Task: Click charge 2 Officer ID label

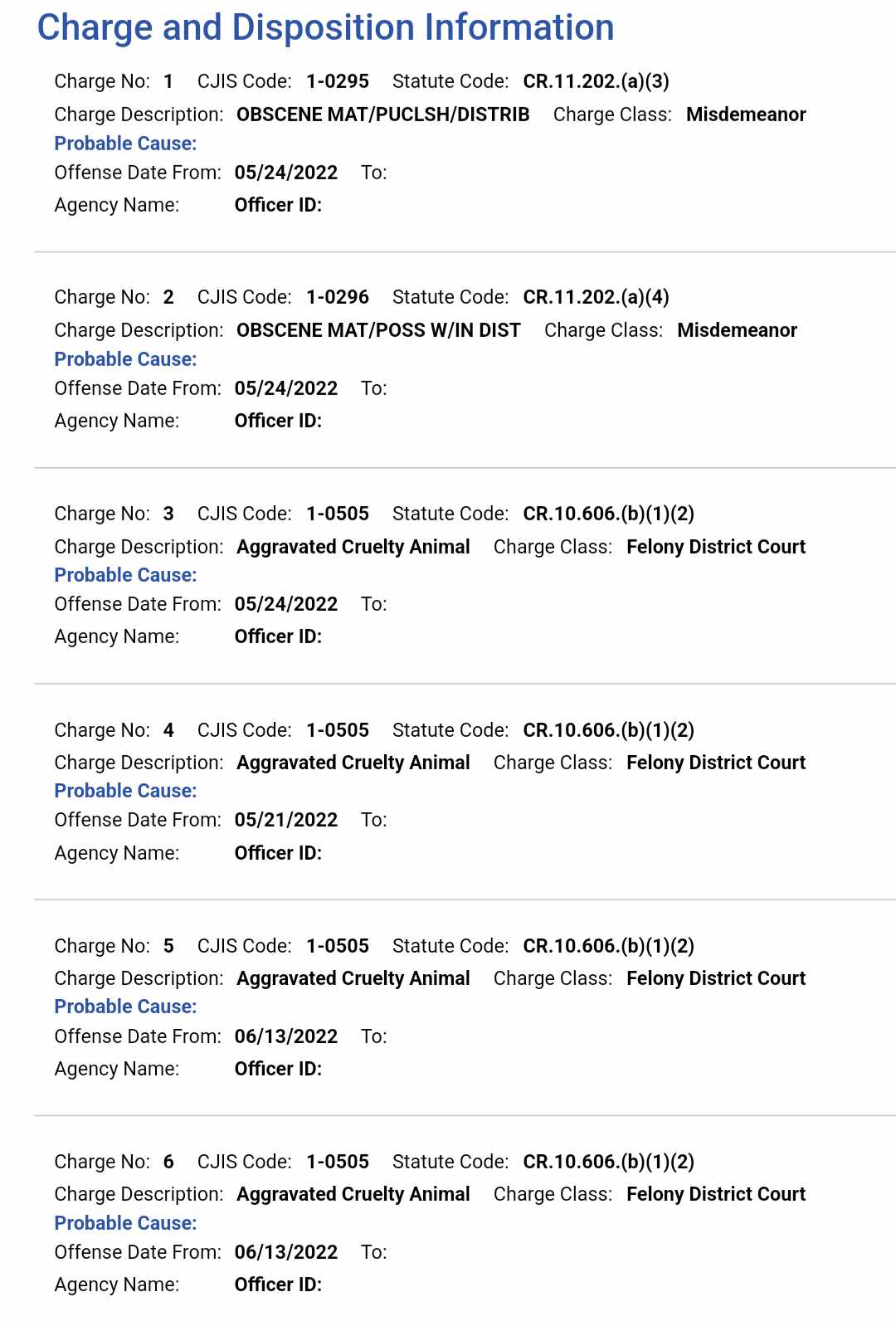Action: [x=278, y=421]
